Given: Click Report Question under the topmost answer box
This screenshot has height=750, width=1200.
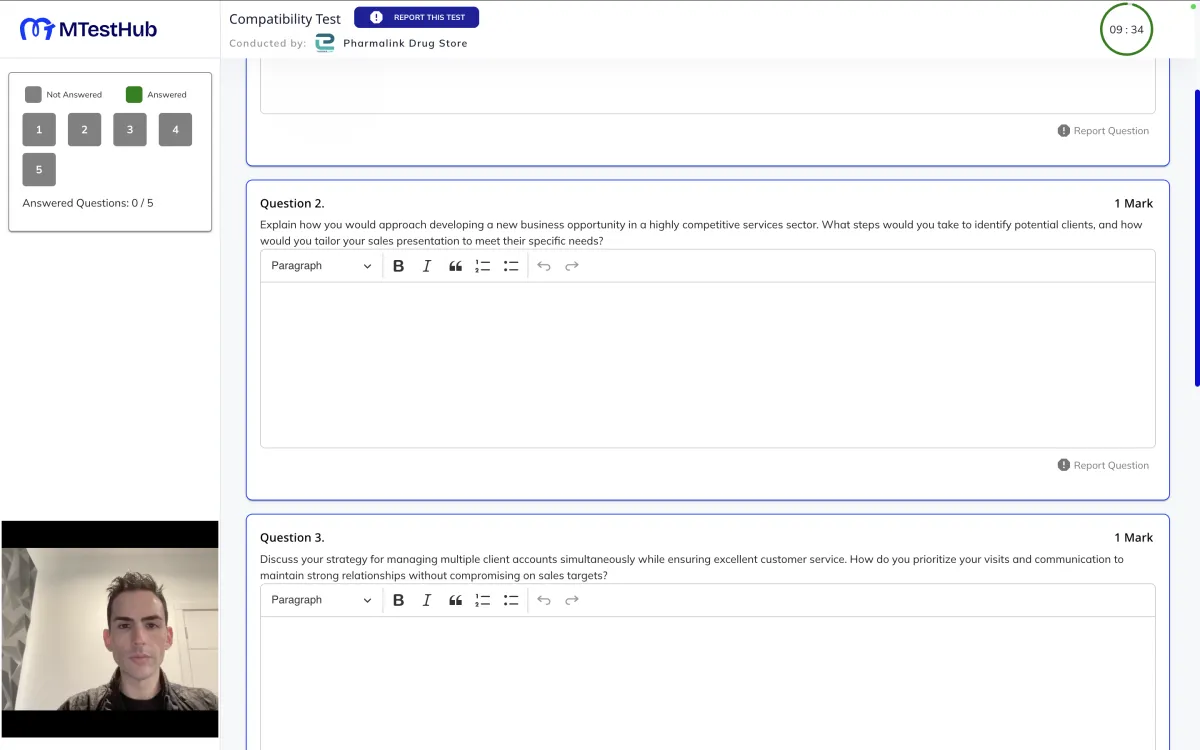Looking at the screenshot, I should 1103,131.
